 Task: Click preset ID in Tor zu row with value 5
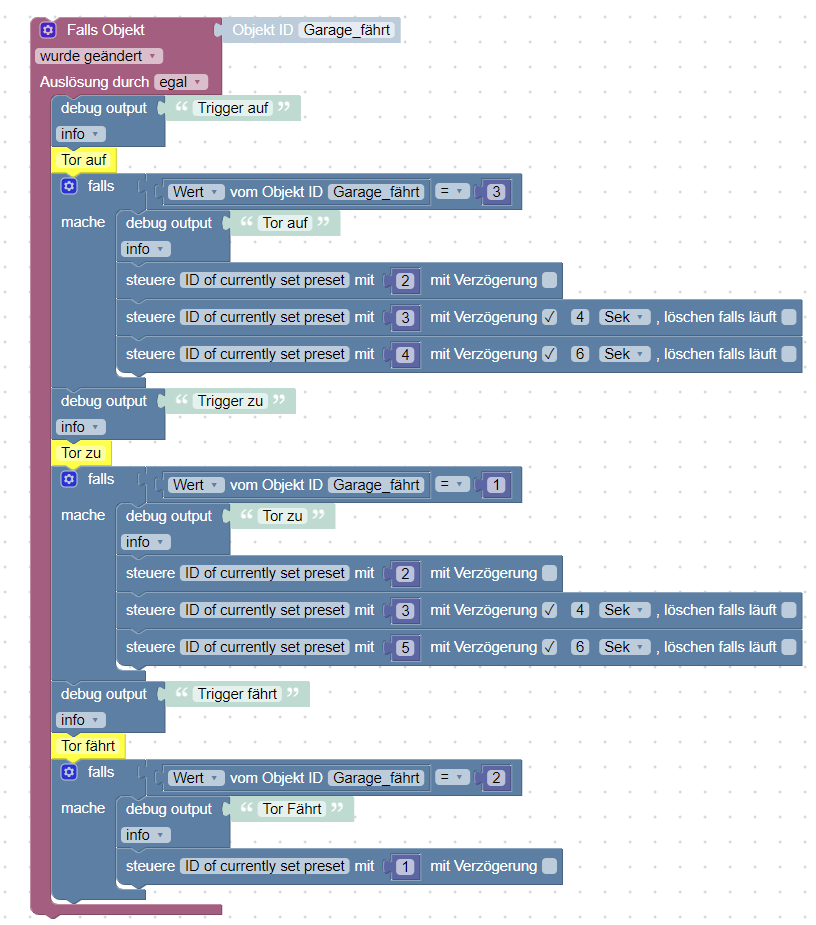[x=265, y=648]
